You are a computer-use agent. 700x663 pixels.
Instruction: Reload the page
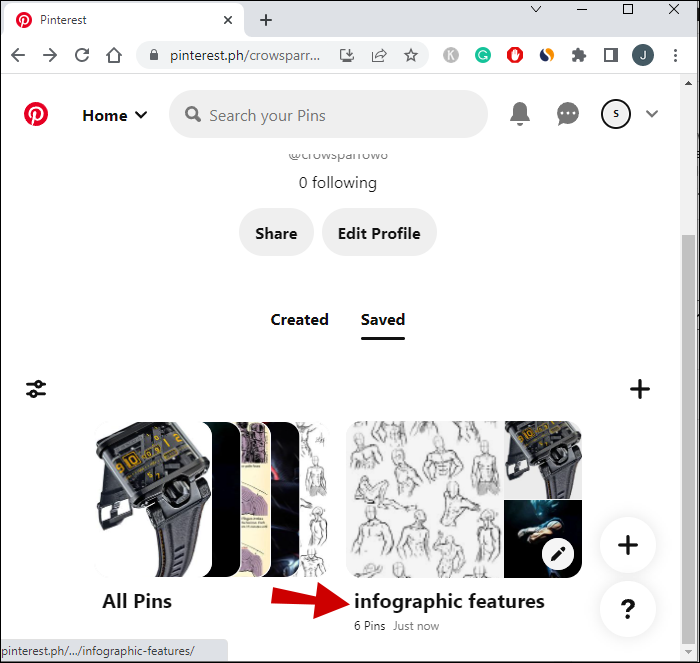point(82,55)
